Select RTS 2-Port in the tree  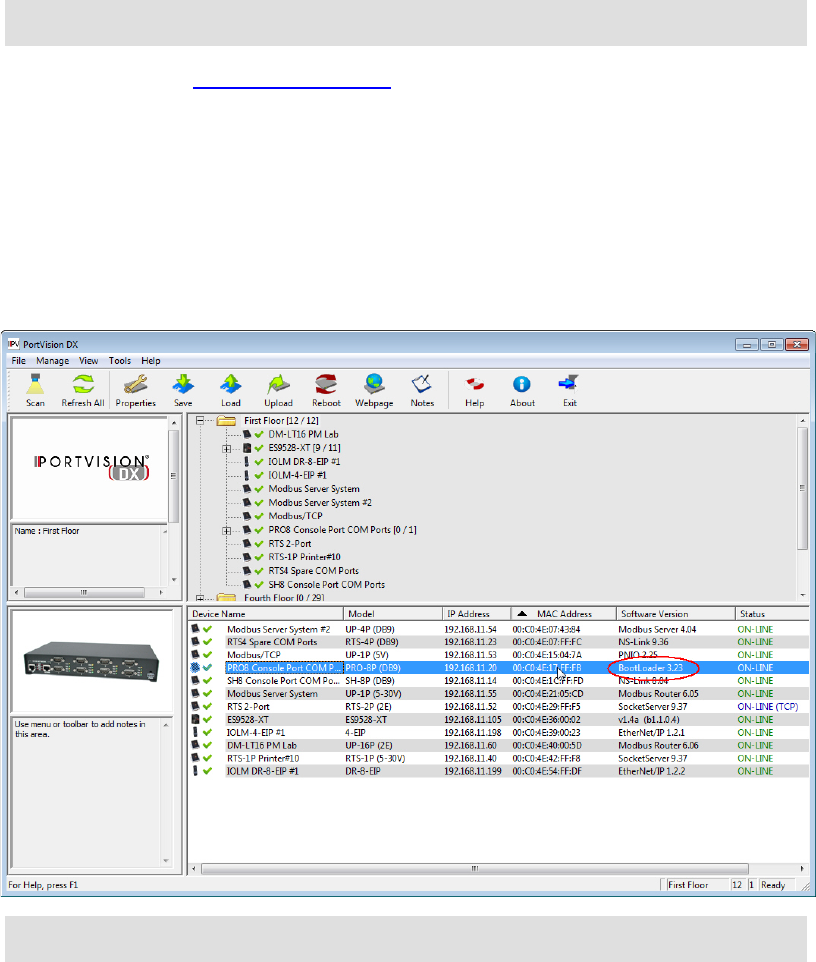point(290,544)
